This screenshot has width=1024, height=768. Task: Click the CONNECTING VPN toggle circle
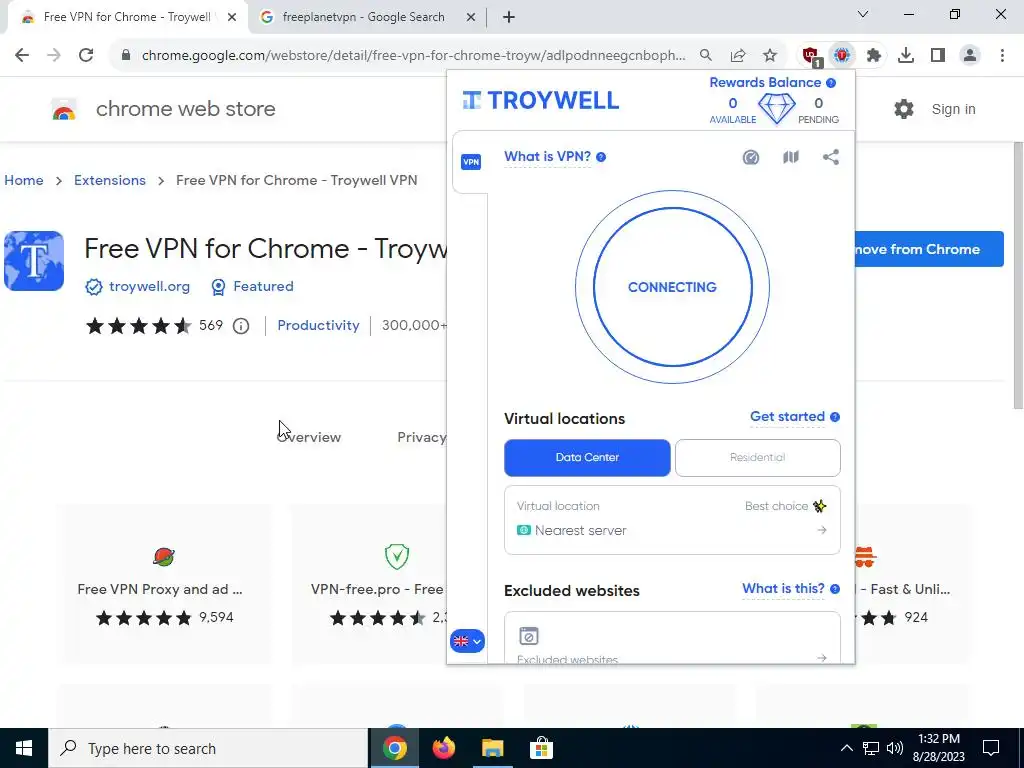coord(672,287)
